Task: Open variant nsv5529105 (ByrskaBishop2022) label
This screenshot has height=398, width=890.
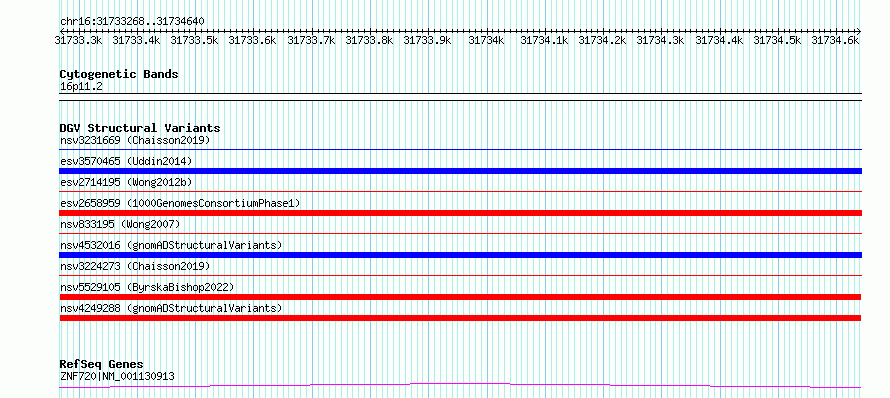Action: pos(147,287)
